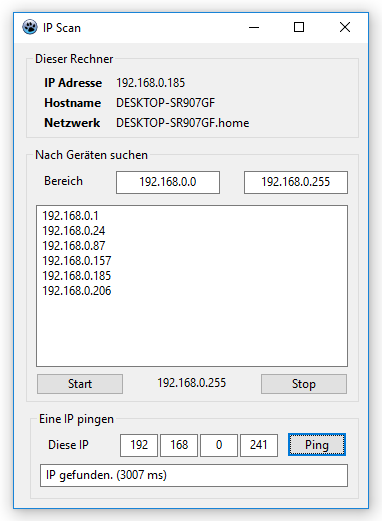Viewport: 382px width, 521px height.
Task: Edit the range end field 192.168.0.255
Action: [x=296, y=182]
